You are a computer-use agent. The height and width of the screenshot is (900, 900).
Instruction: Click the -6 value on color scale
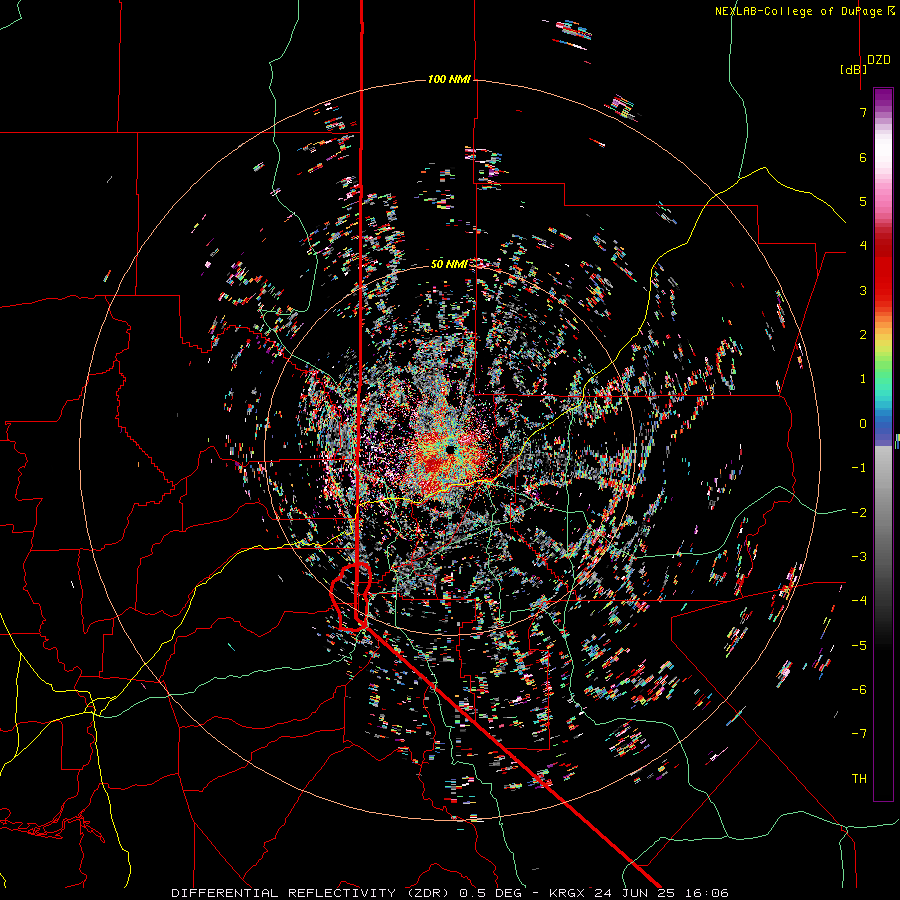click(x=859, y=690)
